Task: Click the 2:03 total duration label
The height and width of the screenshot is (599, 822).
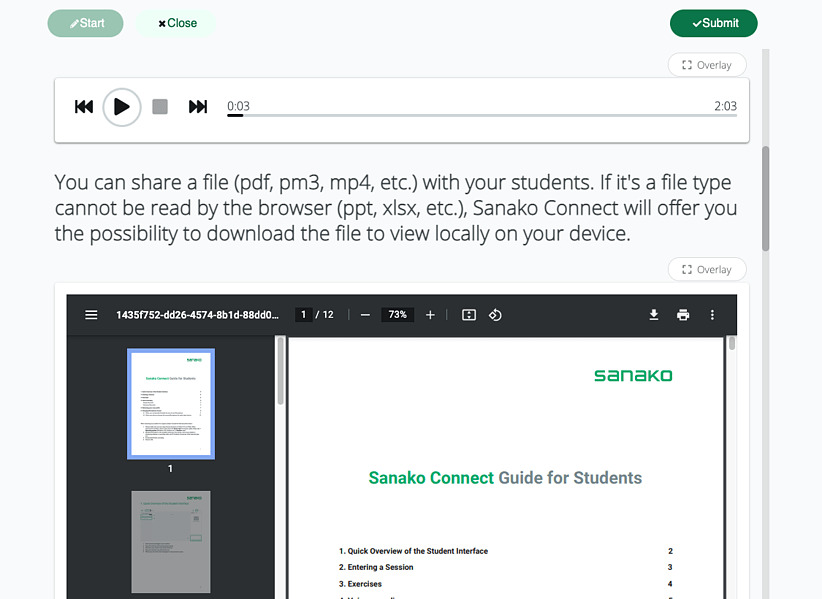Action: [x=726, y=106]
